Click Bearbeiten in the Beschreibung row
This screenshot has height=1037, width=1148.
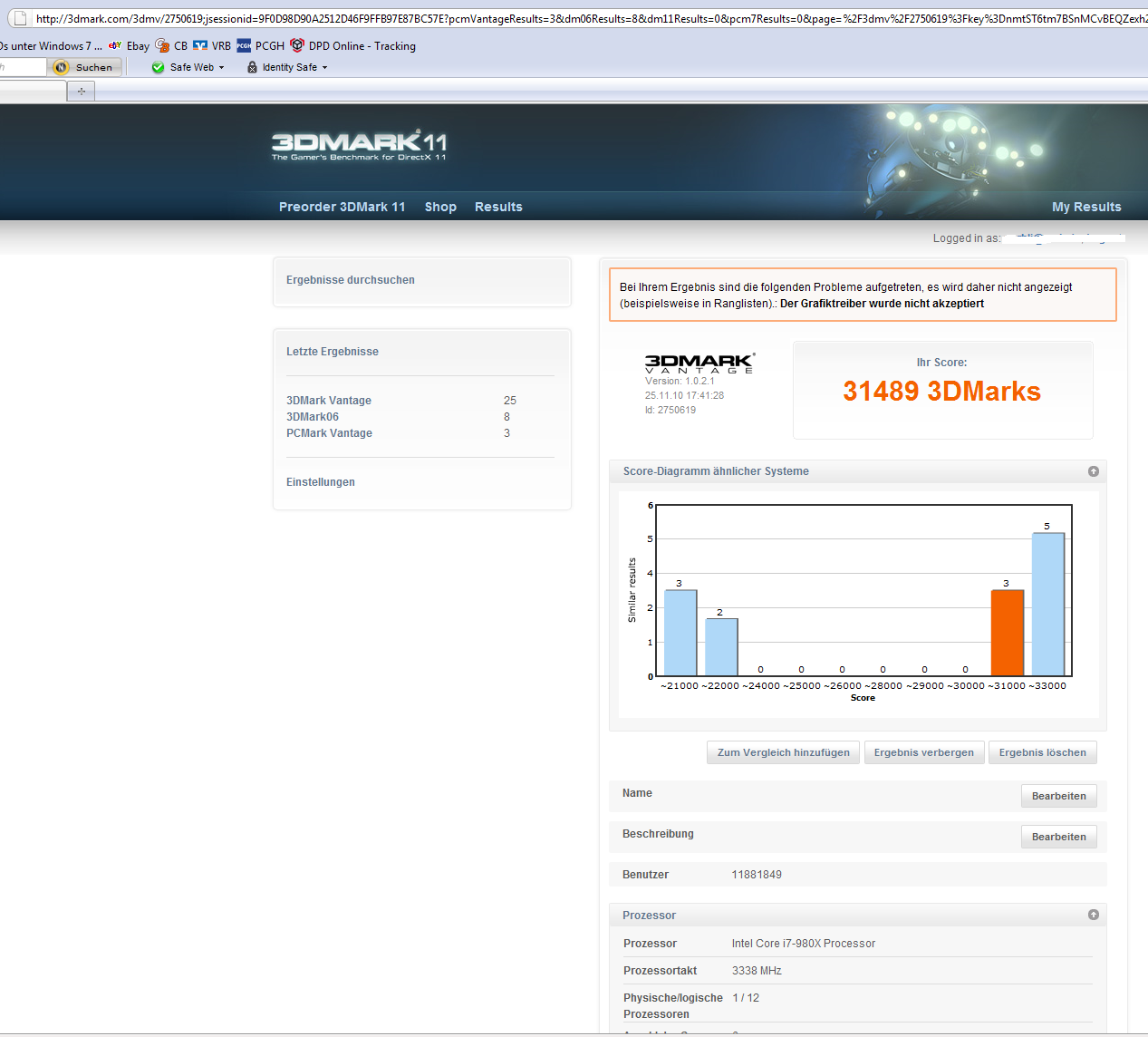pos(1059,837)
